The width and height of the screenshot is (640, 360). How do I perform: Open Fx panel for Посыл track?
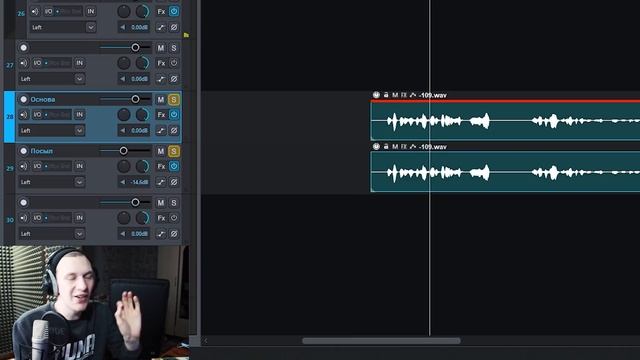[x=161, y=167]
